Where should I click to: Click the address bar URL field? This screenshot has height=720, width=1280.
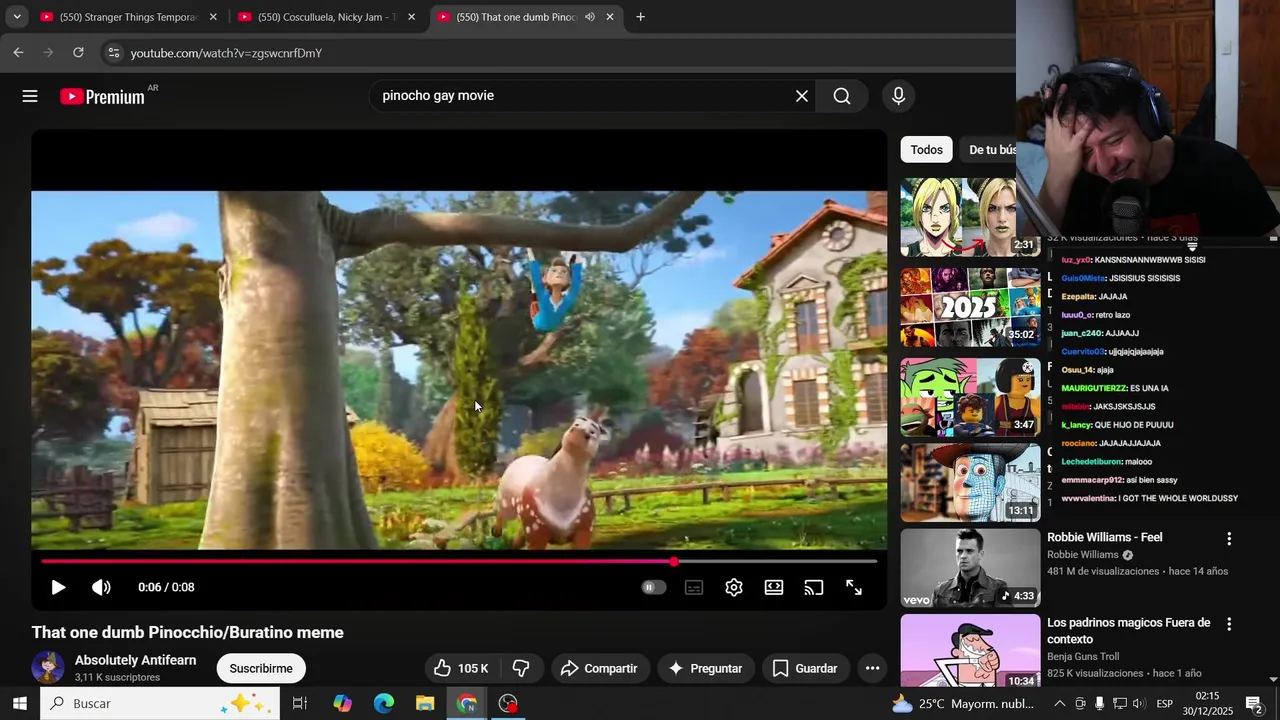(x=560, y=53)
